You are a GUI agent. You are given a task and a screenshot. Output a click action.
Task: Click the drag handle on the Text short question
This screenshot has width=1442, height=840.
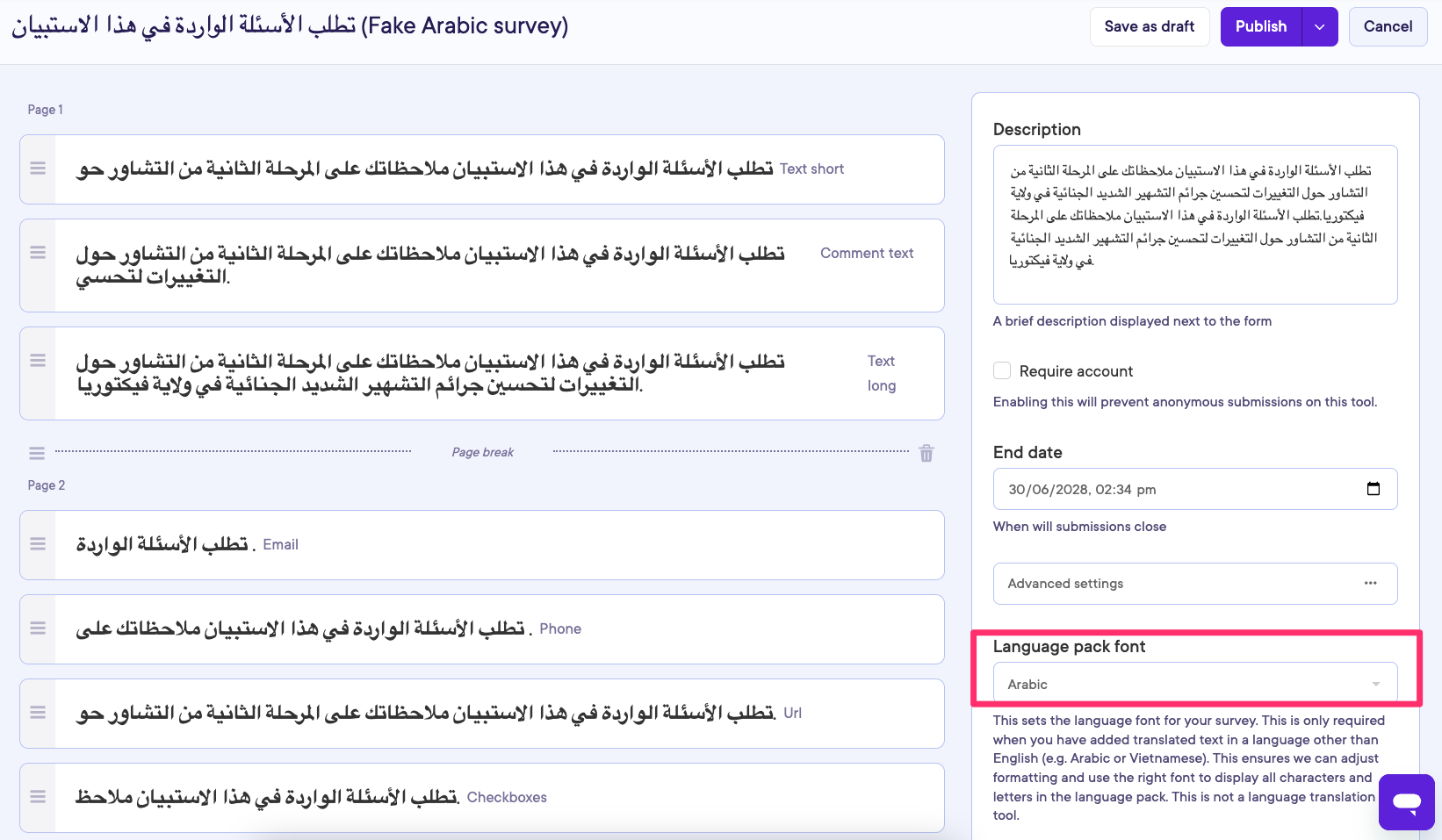[x=37, y=169]
